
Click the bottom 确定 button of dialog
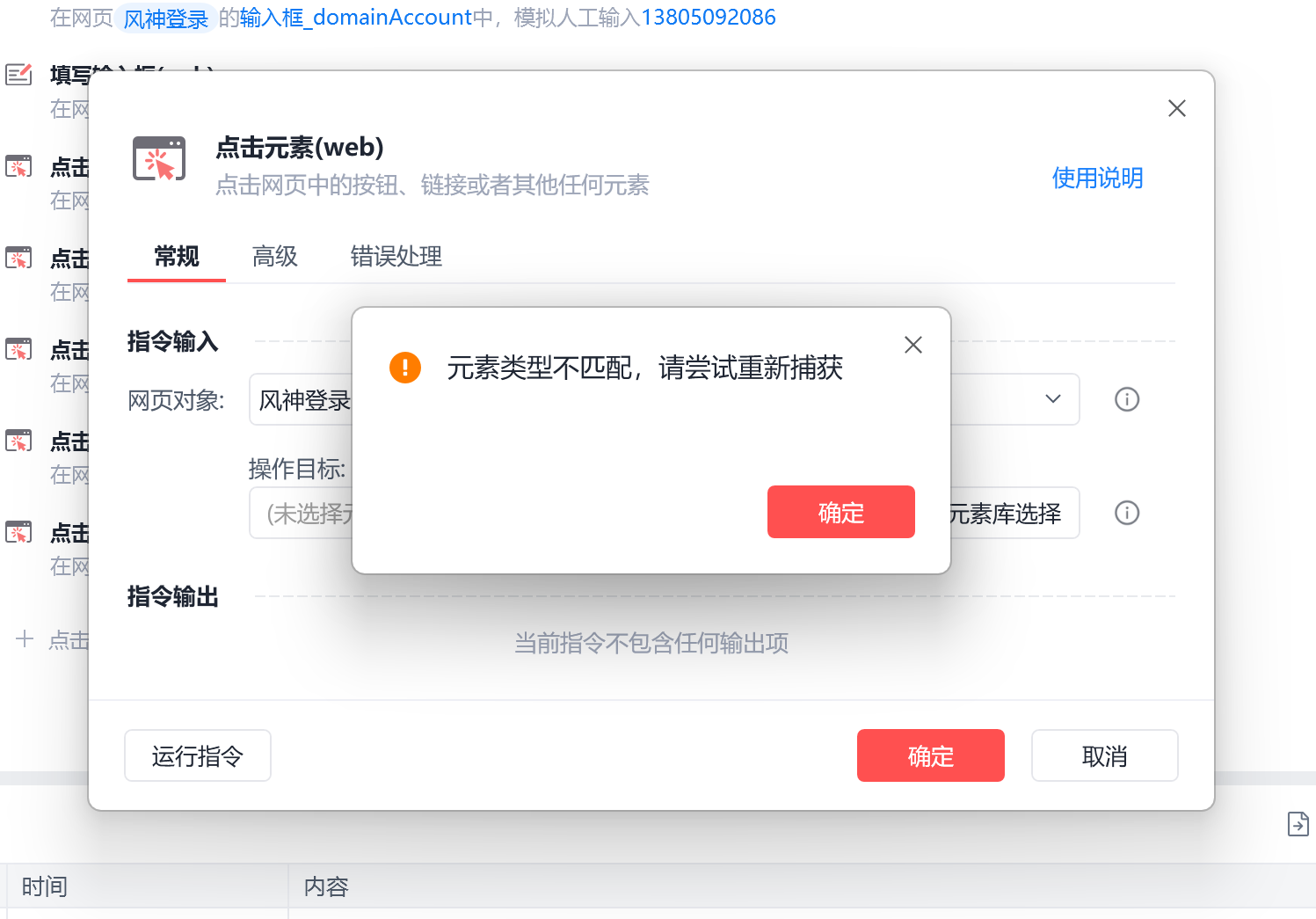(931, 755)
